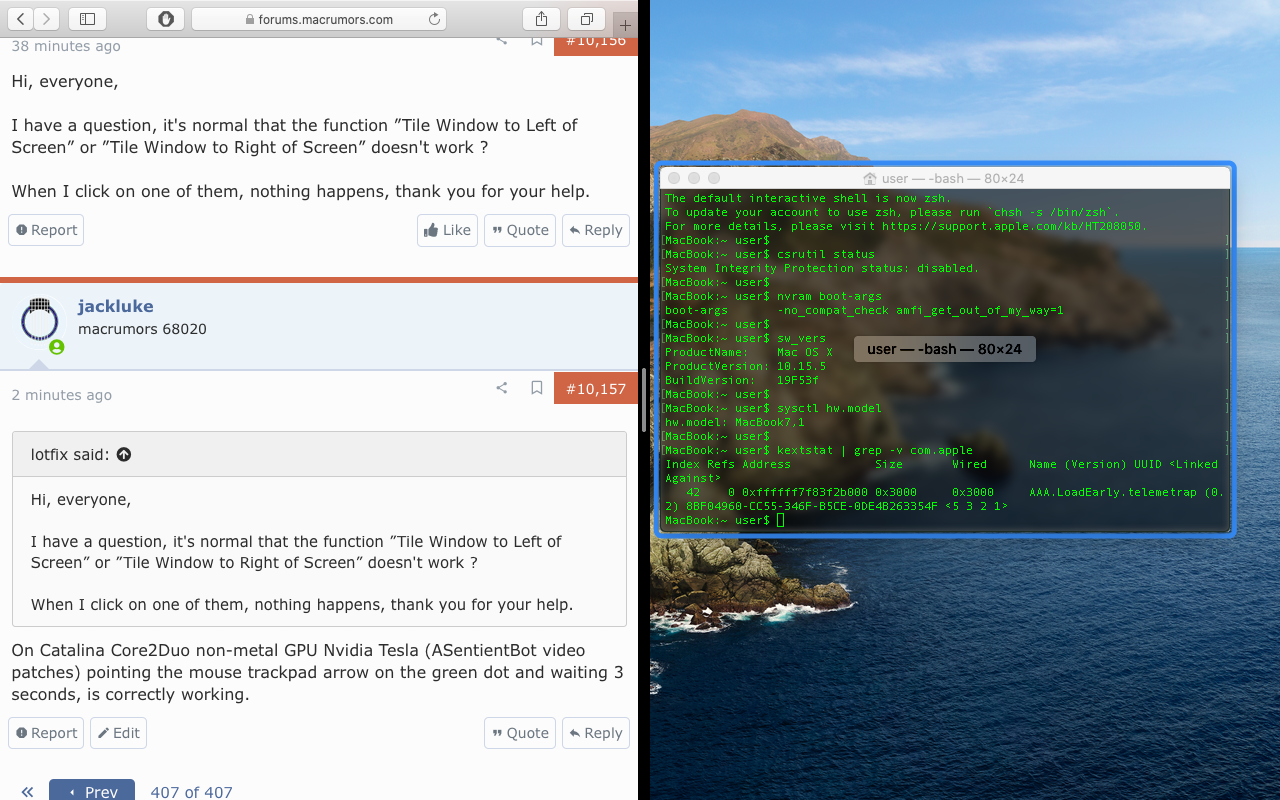Click 'BuildVersion: 19F53f' in Terminal
This screenshot has height=800, width=1280.
(742, 380)
